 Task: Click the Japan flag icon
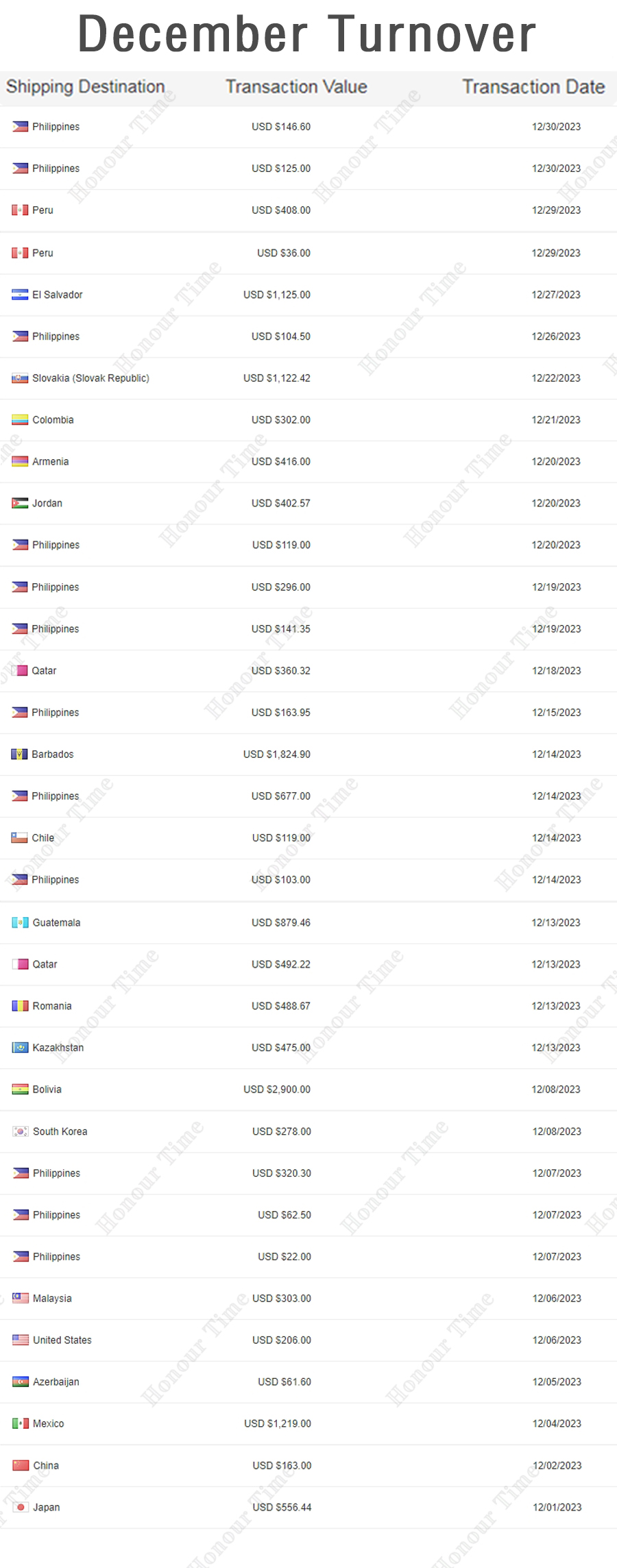click(21, 1507)
